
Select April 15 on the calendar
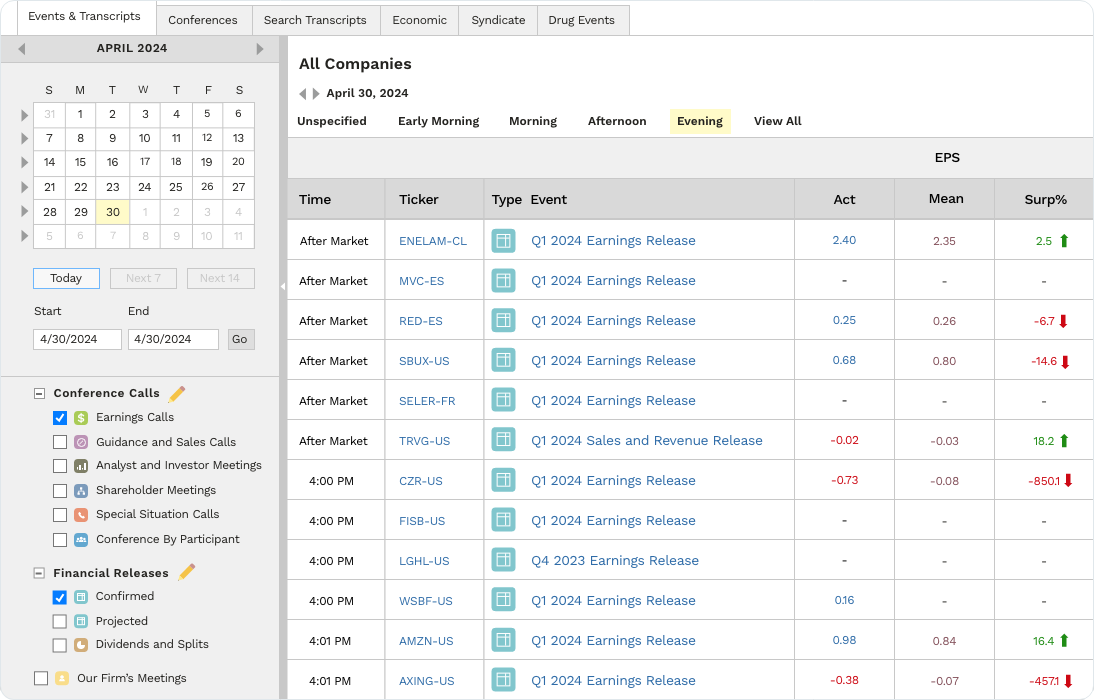pos(81,163)
